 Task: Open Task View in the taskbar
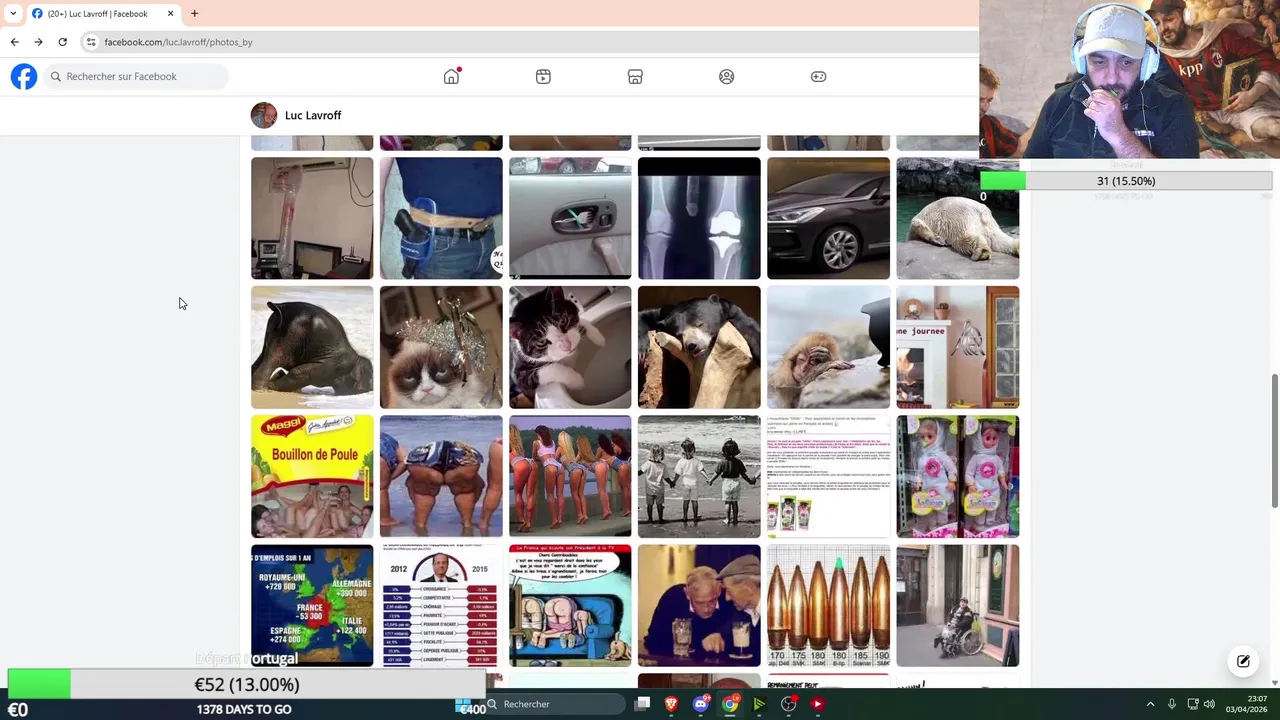click(642, 704)
